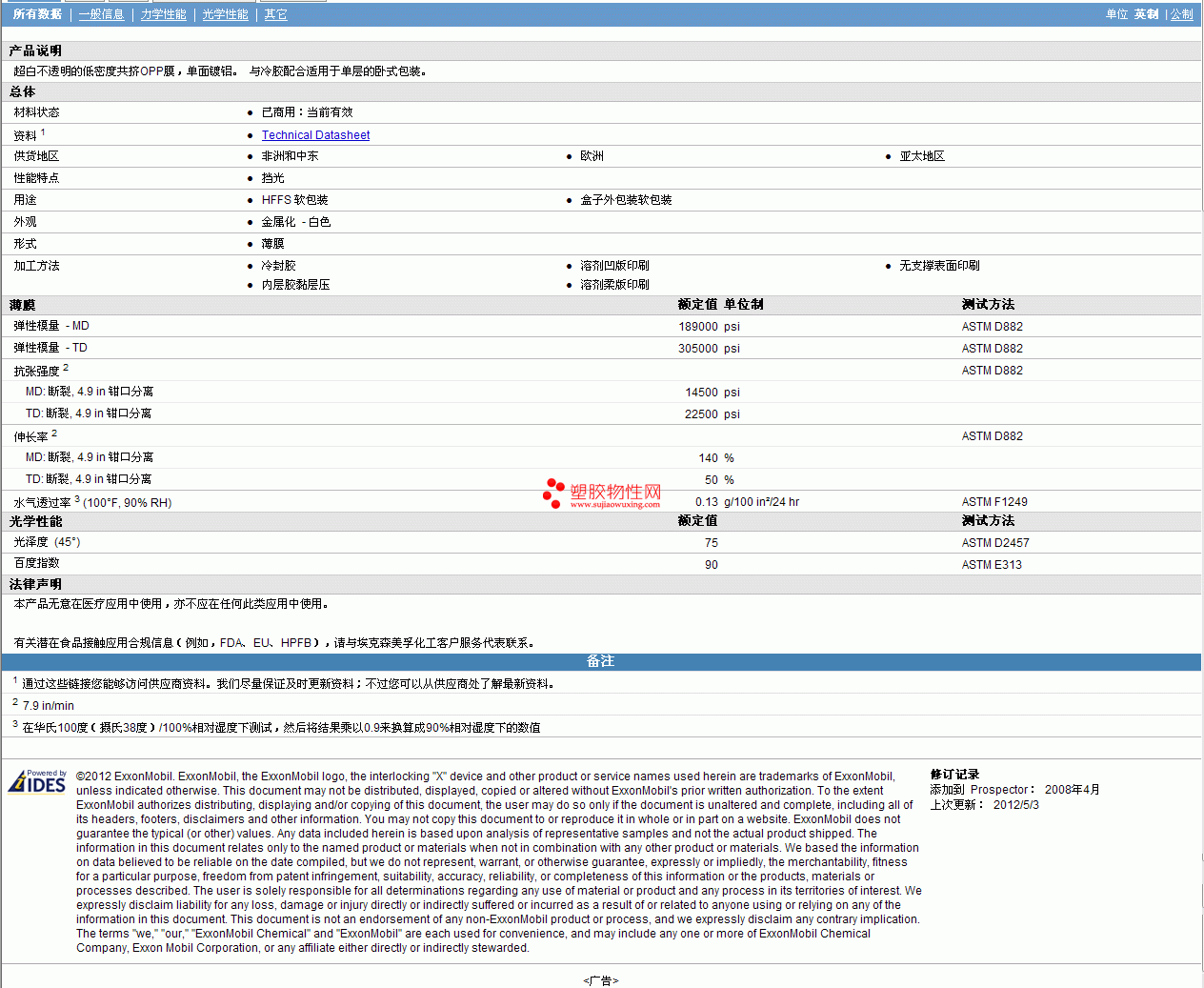Click the 非洲和中东 region entry
The image size is (1204, 988).
click(290, 156)
